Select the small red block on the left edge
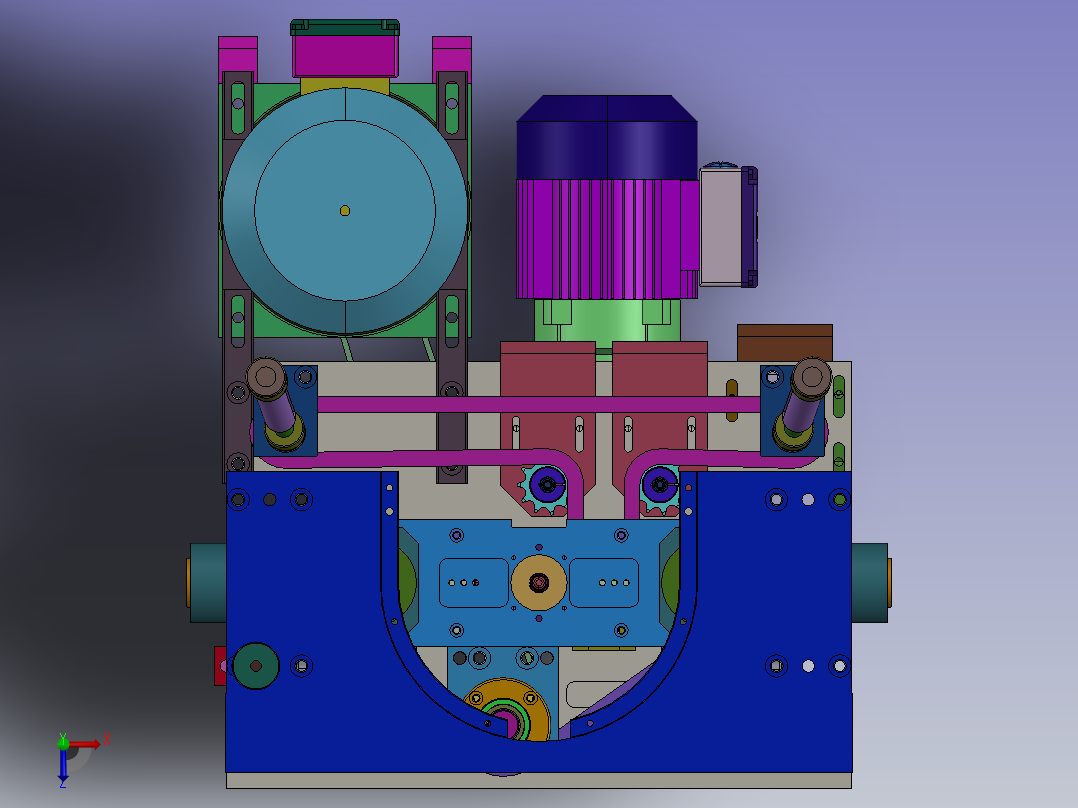Viewport: 1078px width, 808px height. click(220, 666)
